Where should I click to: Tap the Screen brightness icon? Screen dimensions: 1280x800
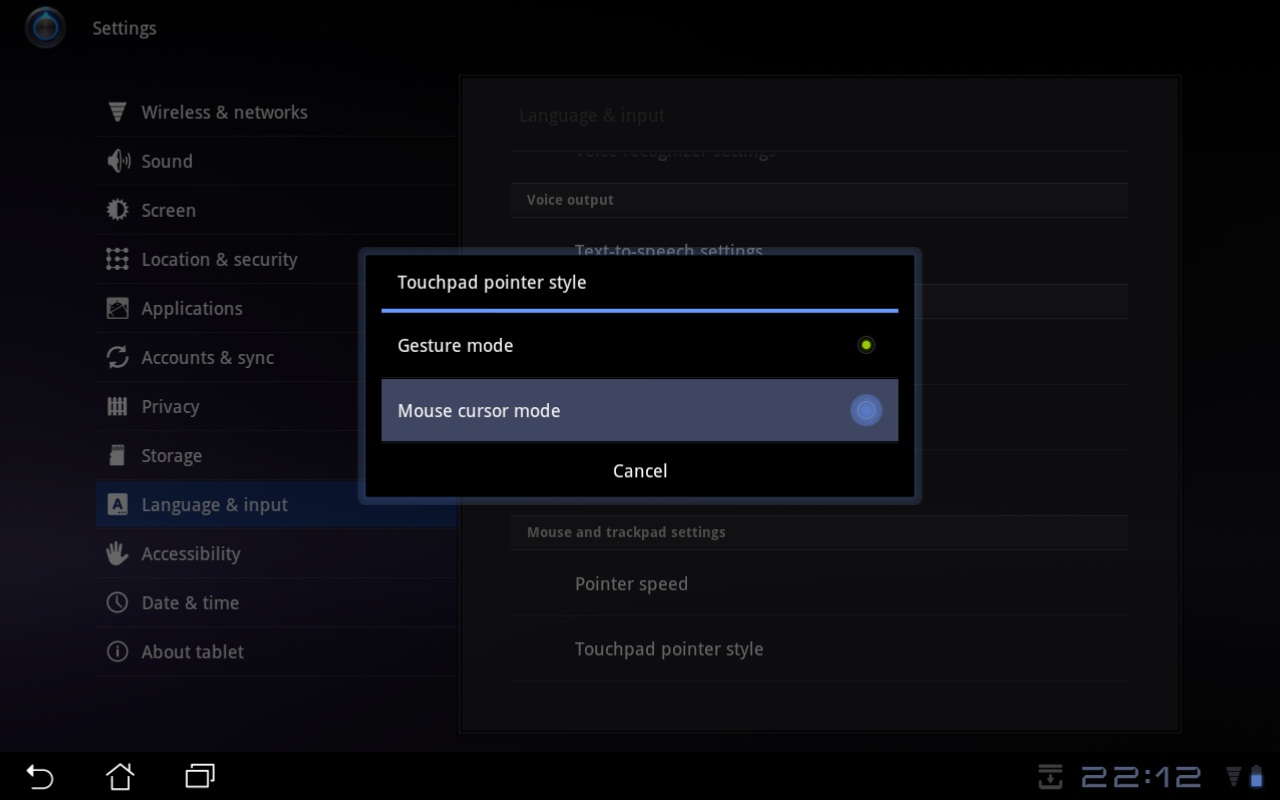tap(117, 210)
